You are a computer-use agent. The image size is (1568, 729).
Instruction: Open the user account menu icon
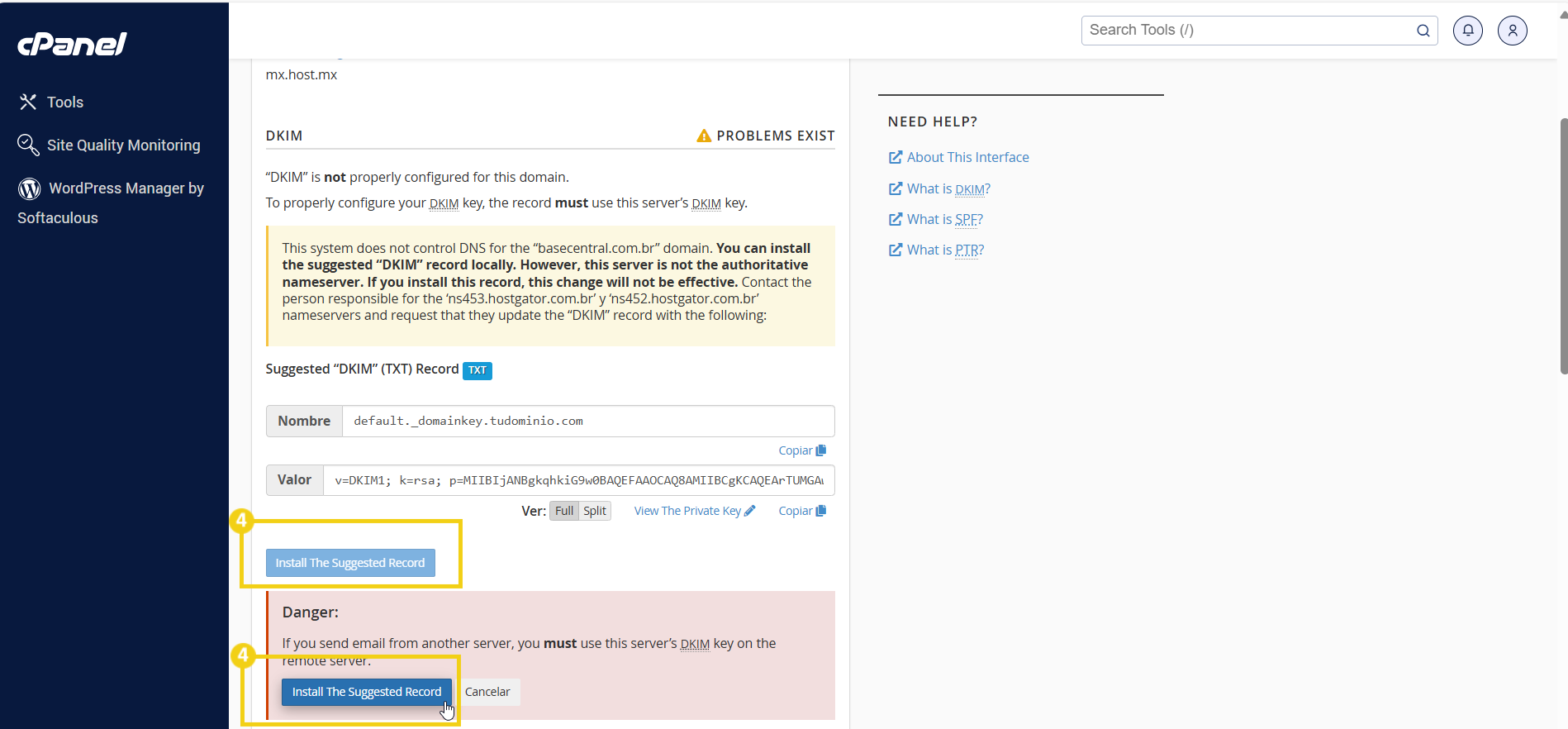click(x=1513, y=31)
